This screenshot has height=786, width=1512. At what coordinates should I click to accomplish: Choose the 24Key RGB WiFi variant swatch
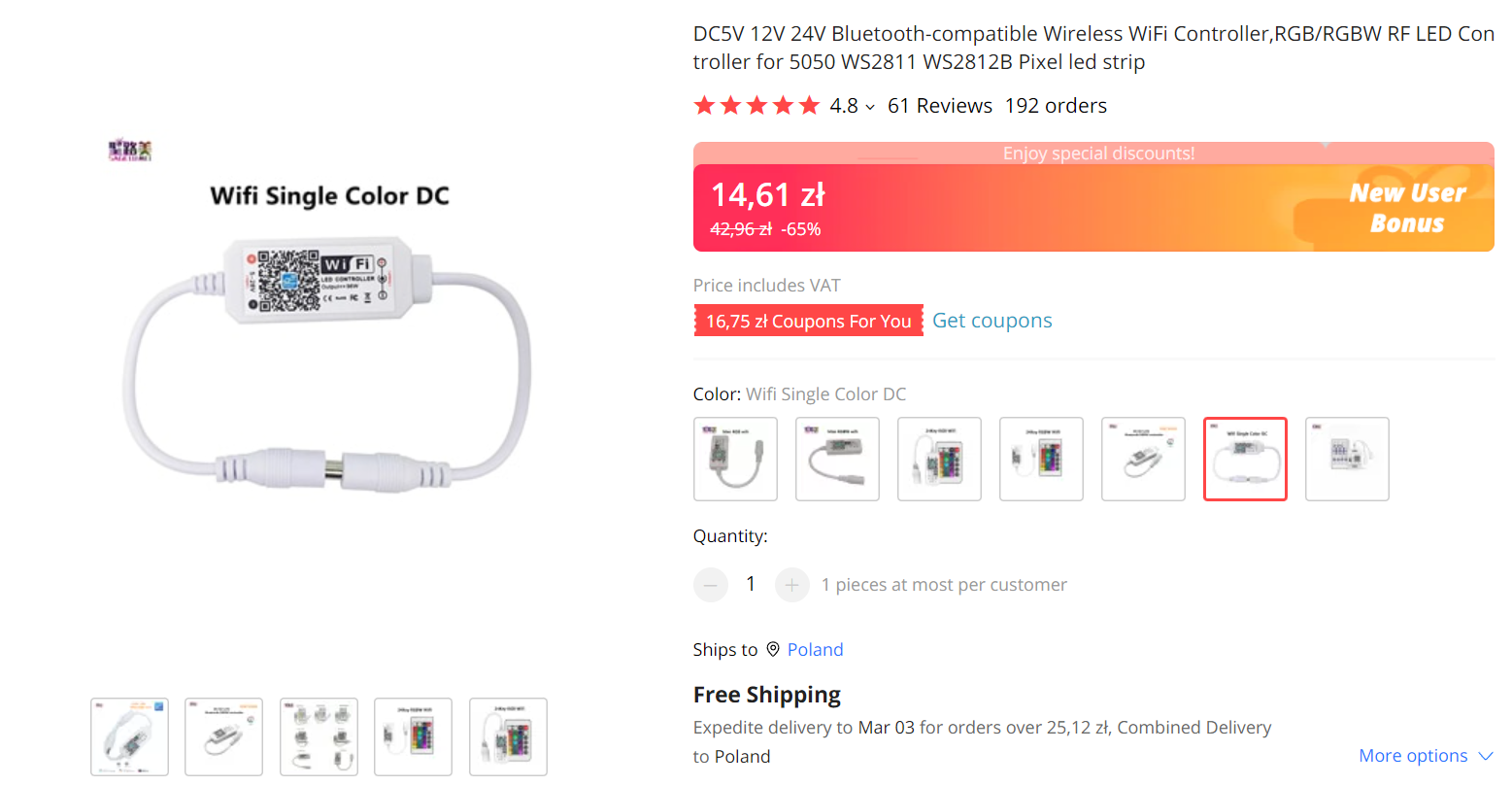coord(939,460)
